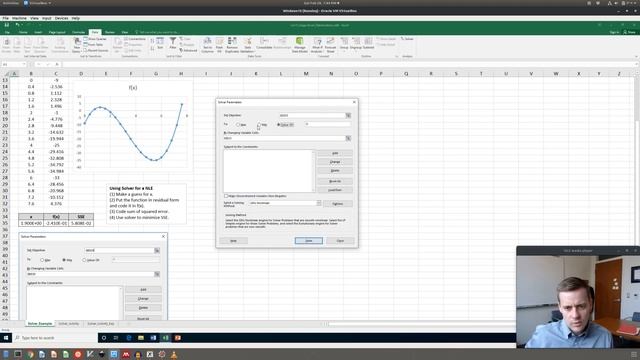Click the Load/Save button in Solver
Image resolution: width=640 pixels, height=360 pixels.
[x=335, y=190]
